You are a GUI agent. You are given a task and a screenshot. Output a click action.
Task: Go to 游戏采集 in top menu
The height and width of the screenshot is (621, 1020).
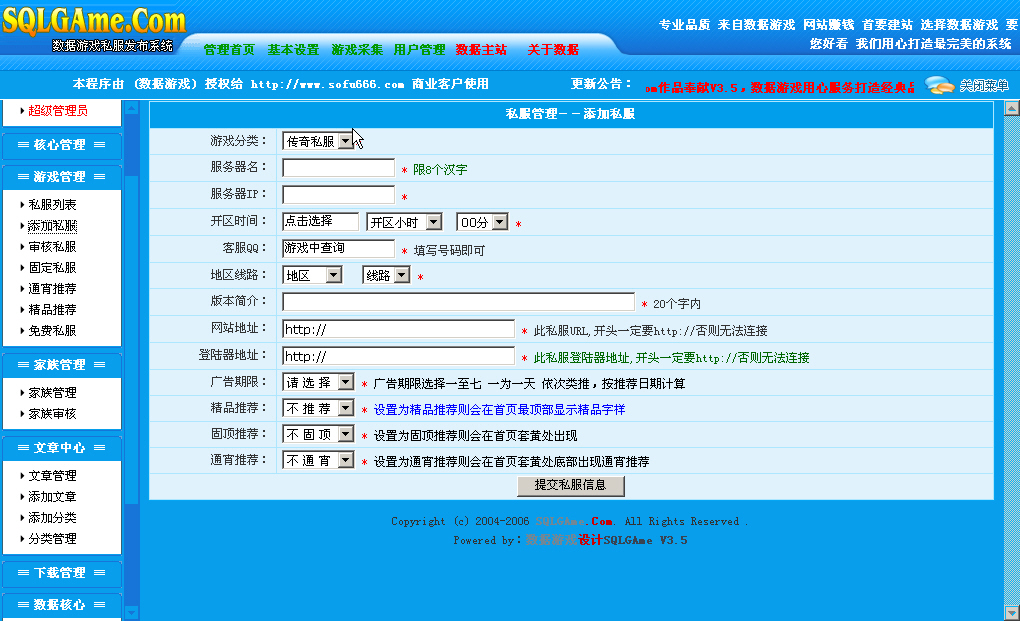coord(357,50)
